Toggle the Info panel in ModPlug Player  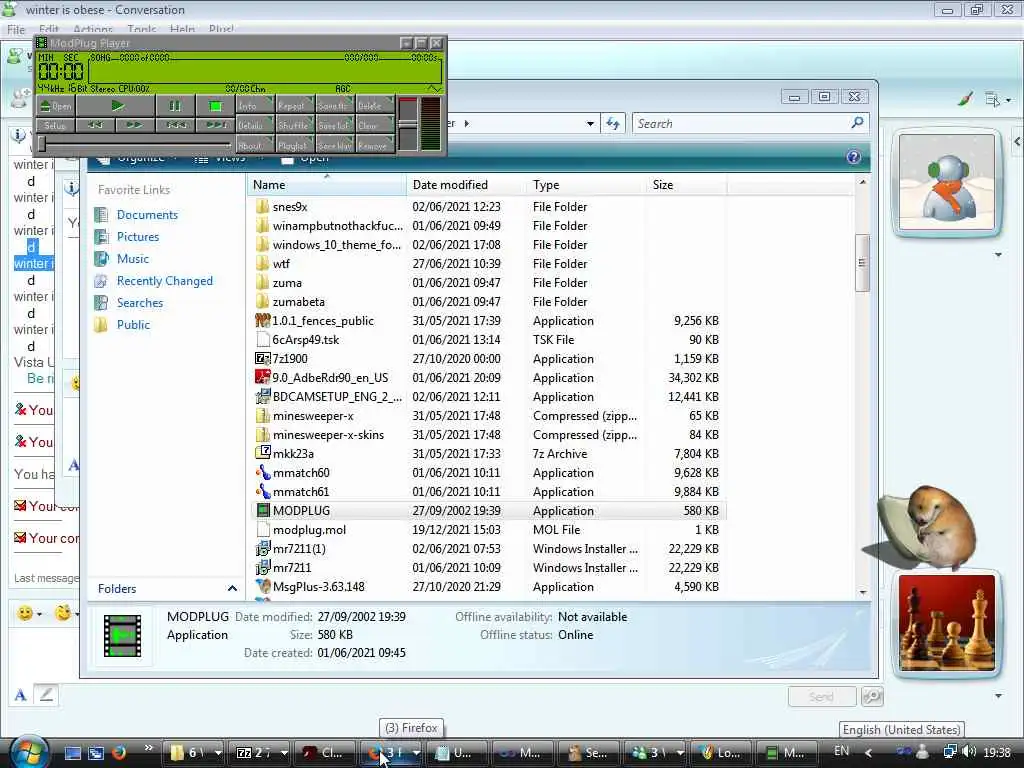click(253, 105)
